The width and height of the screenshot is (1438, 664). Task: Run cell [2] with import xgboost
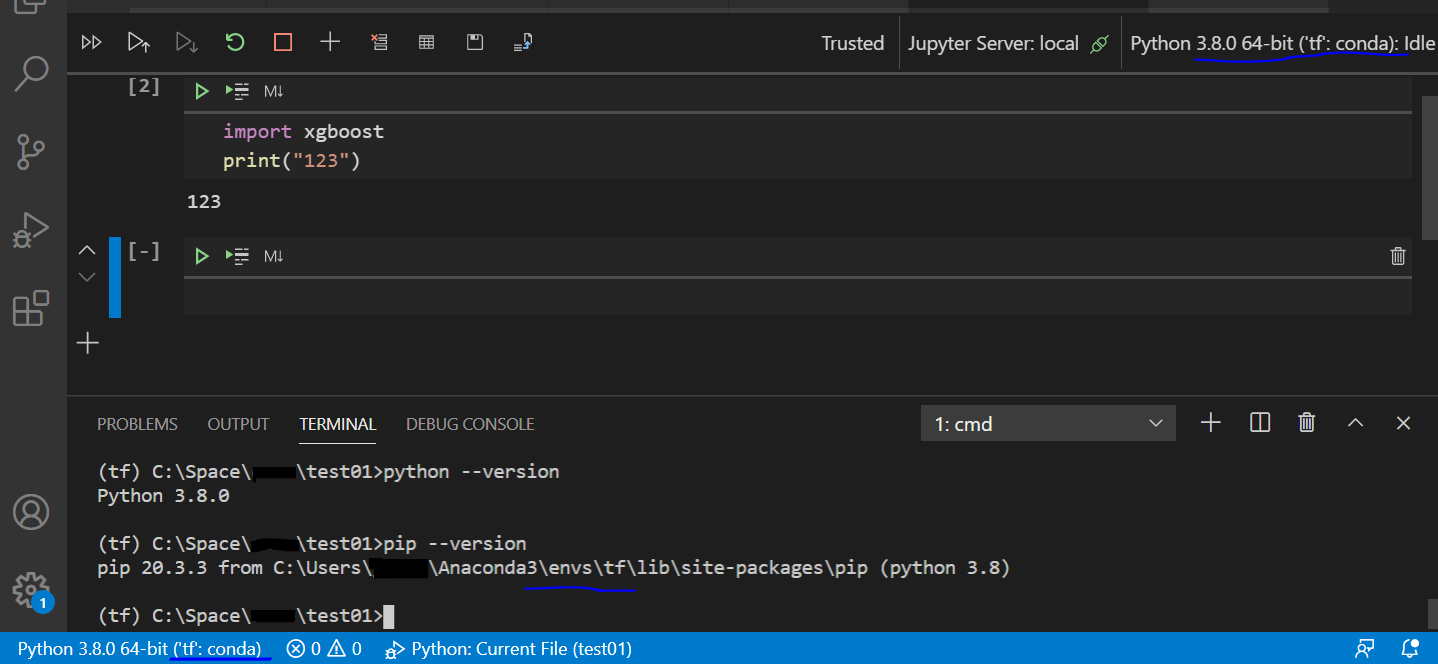(201, 91)
